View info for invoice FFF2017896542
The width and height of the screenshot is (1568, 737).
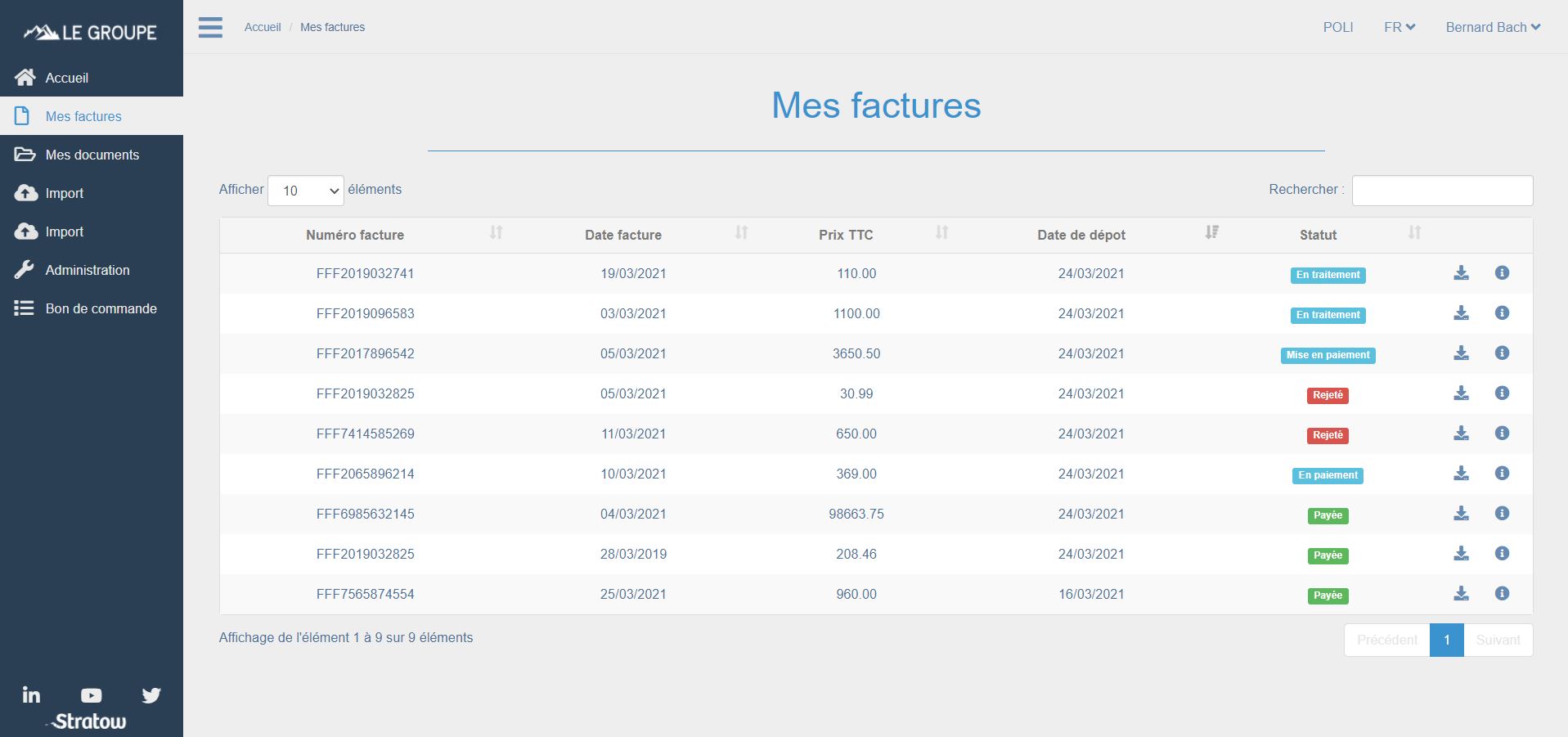pos(1502,353)
